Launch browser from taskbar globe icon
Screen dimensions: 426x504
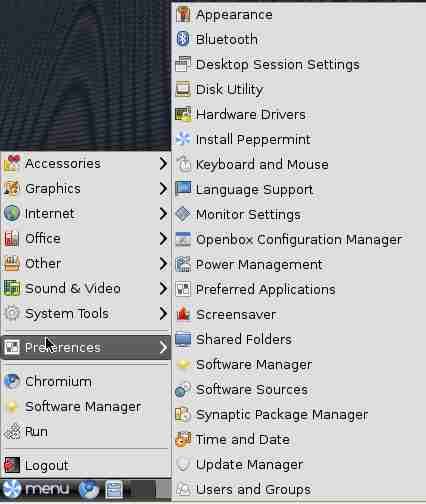(89, 489)
